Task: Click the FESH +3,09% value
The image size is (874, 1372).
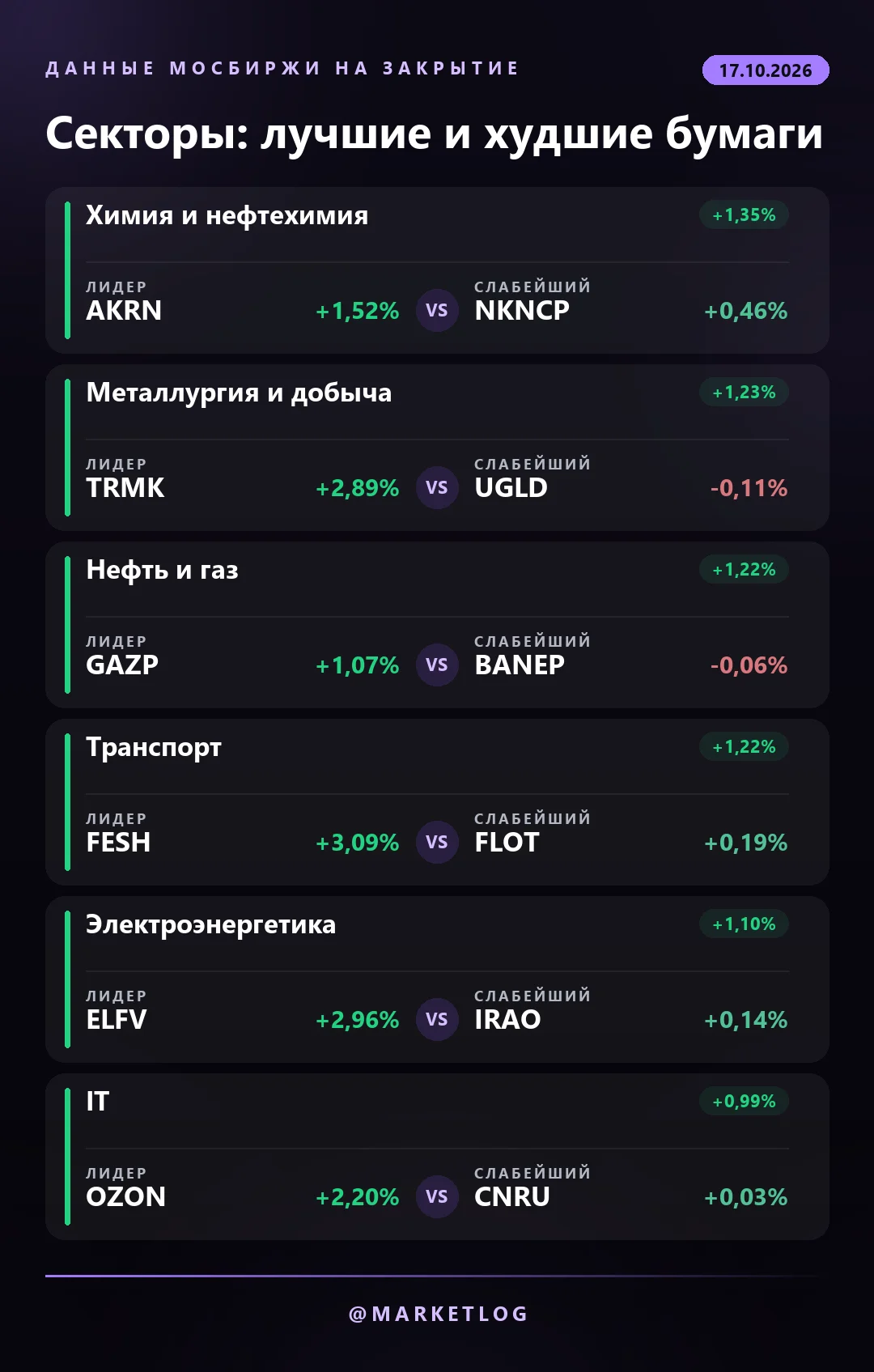Action: tap(357, 843)
